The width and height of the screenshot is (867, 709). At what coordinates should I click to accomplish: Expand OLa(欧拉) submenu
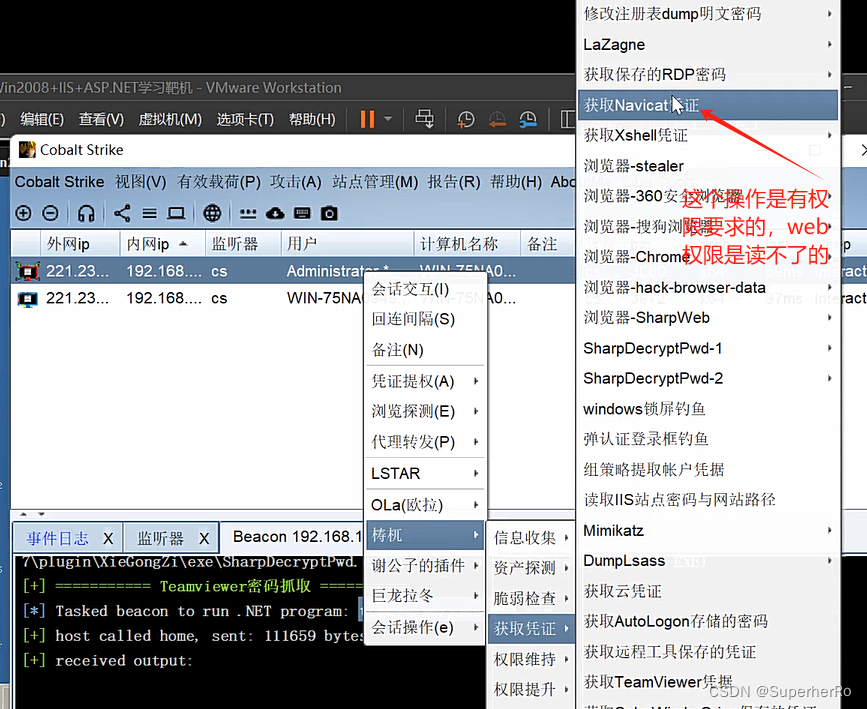click(425, 505)
